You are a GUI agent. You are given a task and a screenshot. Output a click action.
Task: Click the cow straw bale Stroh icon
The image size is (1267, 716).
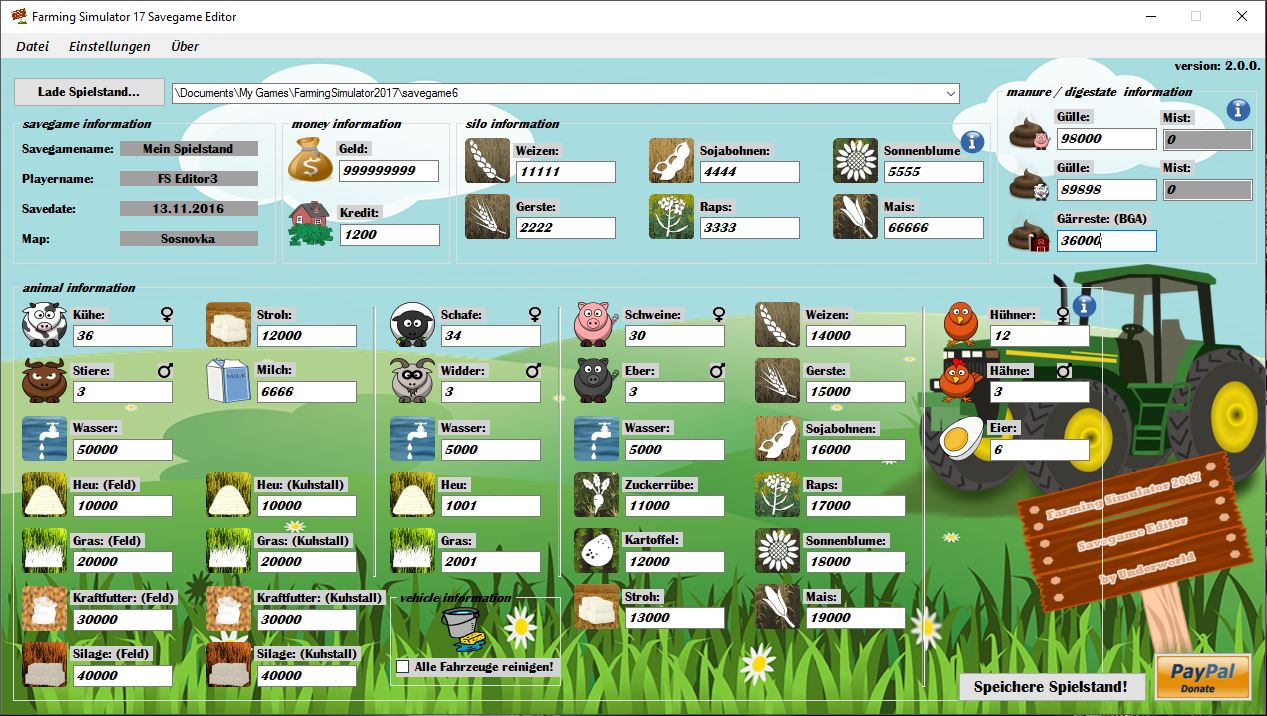228,324
